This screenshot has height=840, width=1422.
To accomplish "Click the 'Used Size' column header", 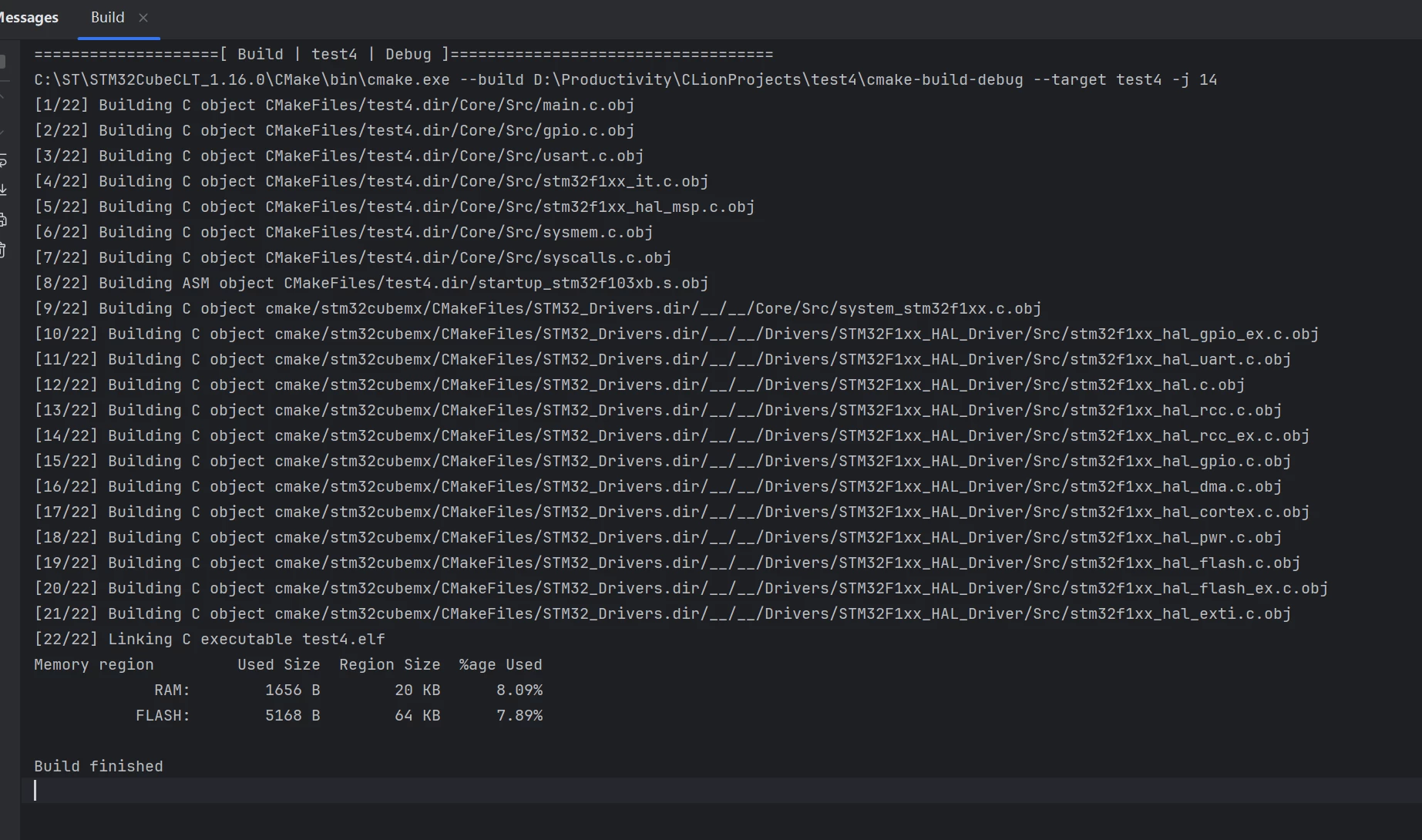I will 278,665.
